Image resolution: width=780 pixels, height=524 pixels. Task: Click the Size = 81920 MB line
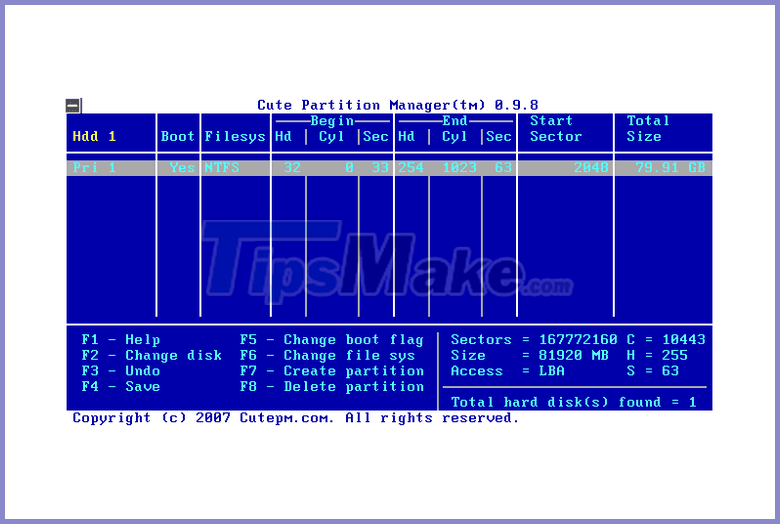(529, 355)
